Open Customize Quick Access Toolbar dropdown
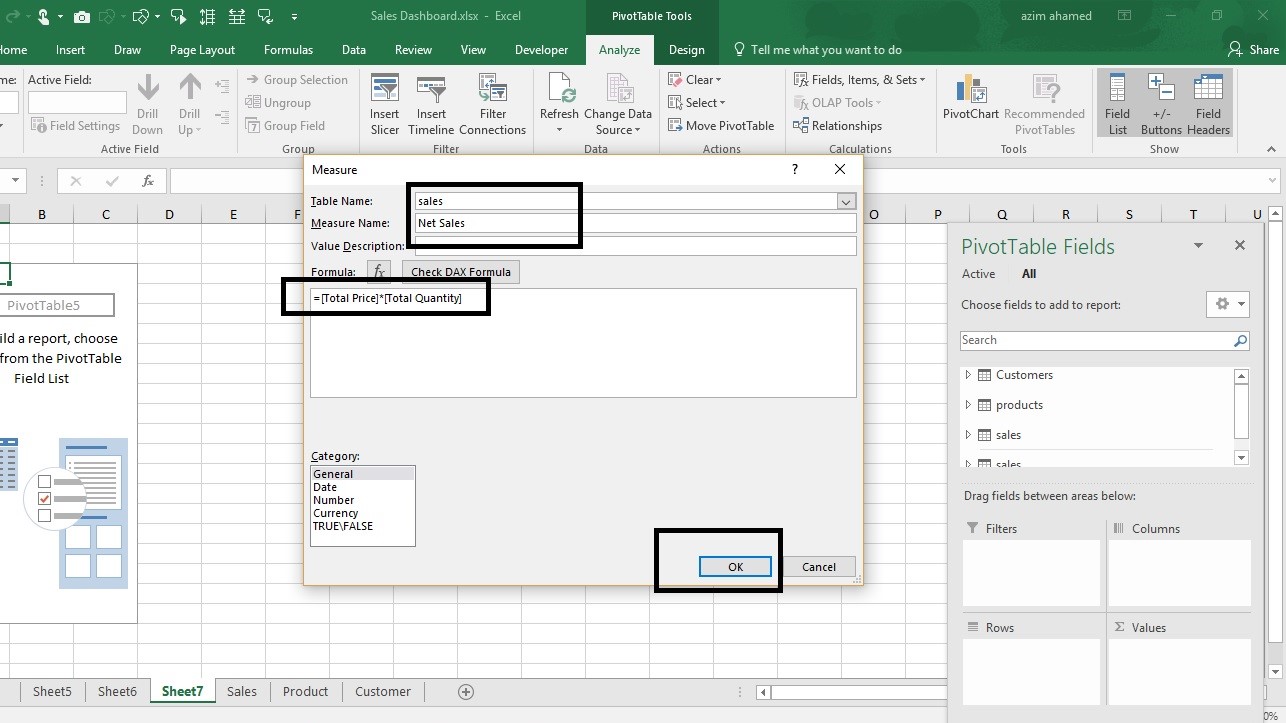Viewport: 1286px width, 723px height. click(x=294, y=17)
